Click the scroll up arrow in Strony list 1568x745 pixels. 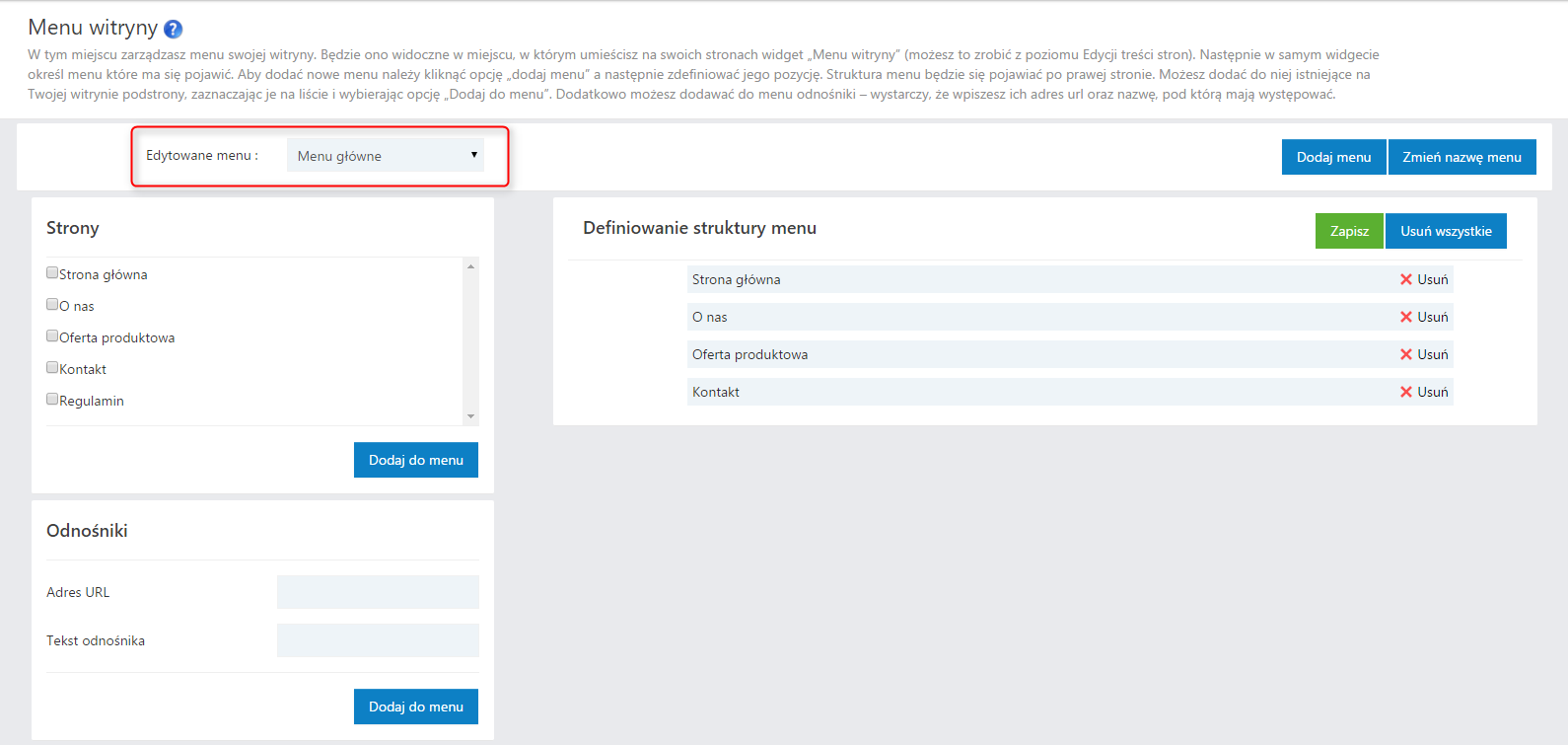pyautogui.click(x=470, y=266)
